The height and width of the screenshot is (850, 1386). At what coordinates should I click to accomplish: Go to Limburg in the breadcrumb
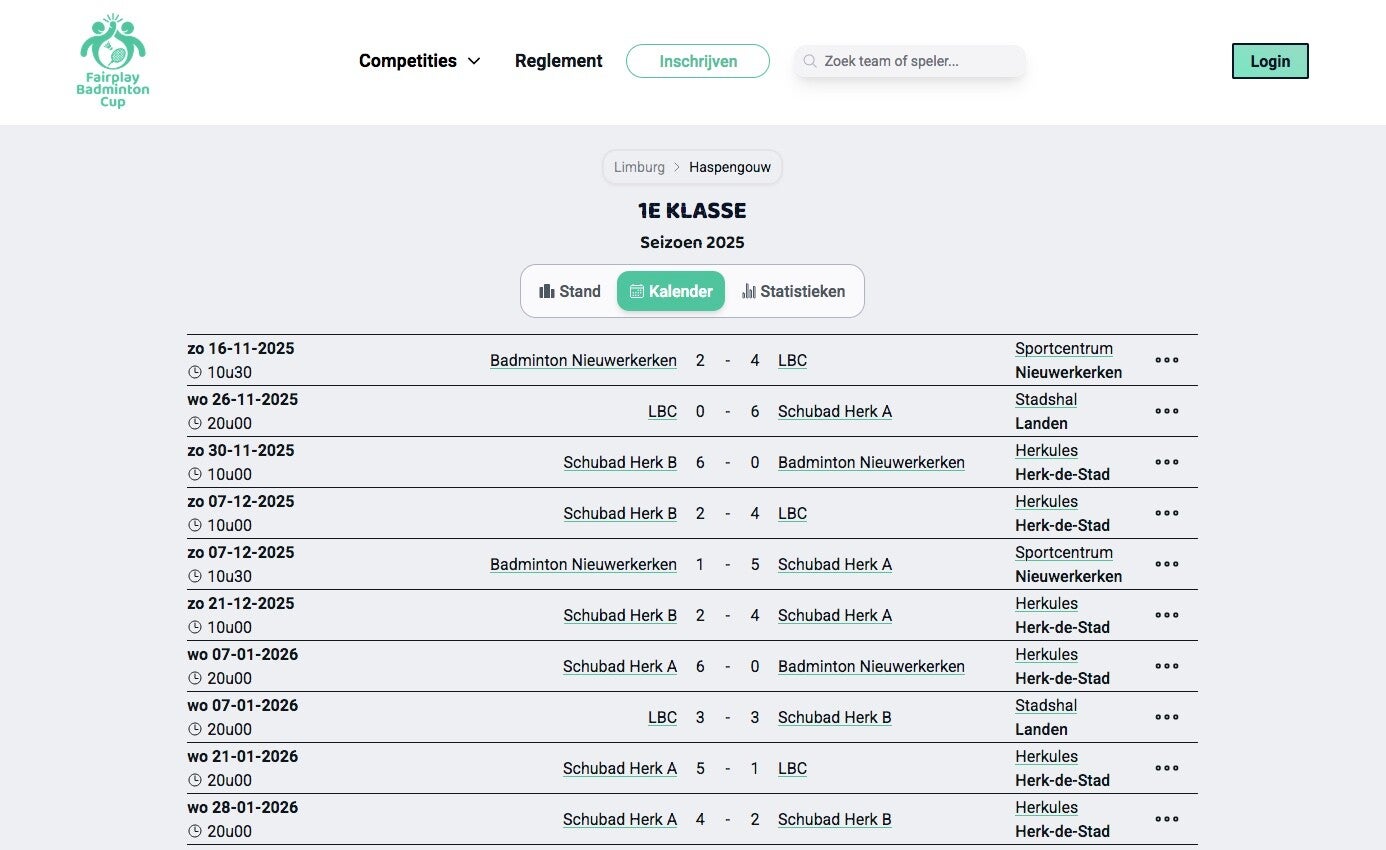point(639,167)
